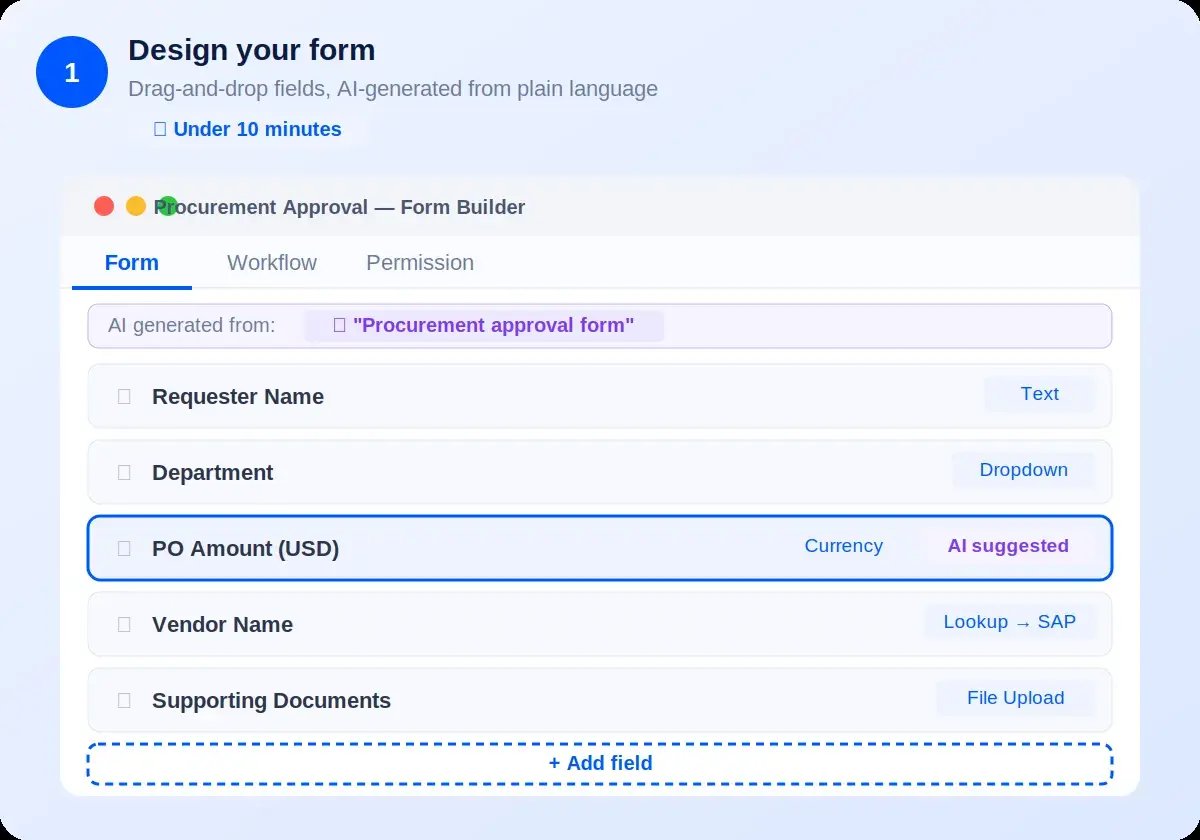Click the AI suggested tag
Screen dimensions: 1200x840
coord(1008,546)
